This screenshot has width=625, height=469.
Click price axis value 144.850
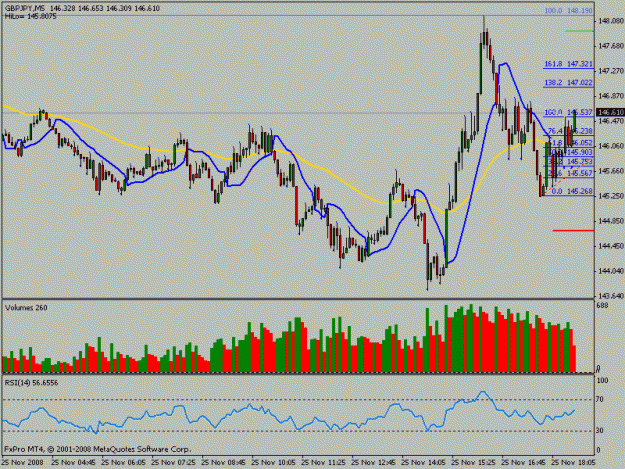611,221
